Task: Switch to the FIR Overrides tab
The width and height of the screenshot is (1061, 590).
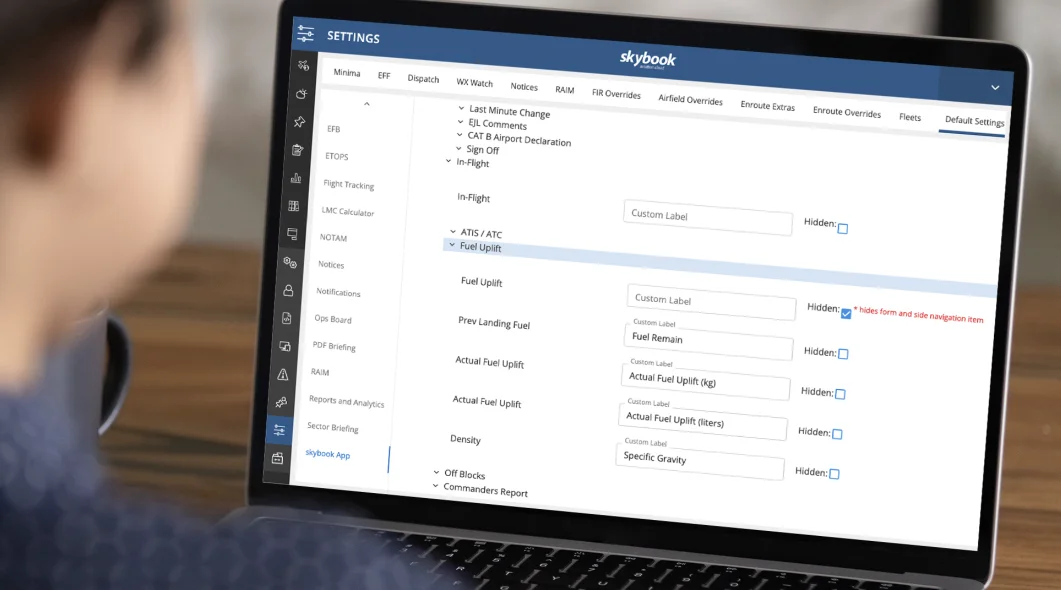Action: (616, 93)
